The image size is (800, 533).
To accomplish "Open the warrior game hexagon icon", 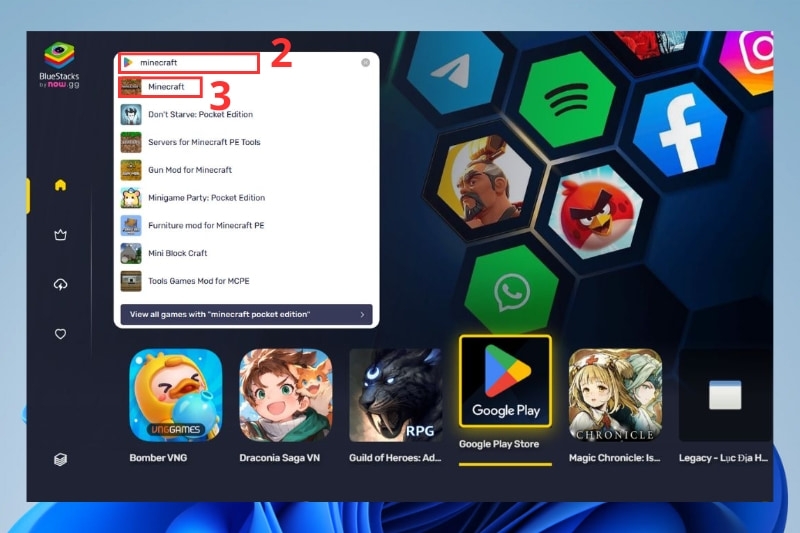I will (482, 181).
